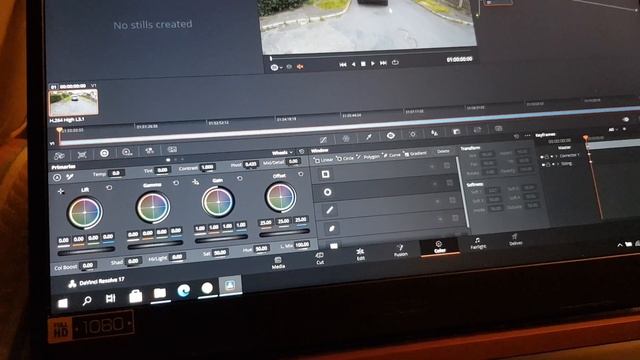This screenshot has height=360, width=640.
Task: Select the clip thumbnail 01
Action: click(x=73, y=102)
